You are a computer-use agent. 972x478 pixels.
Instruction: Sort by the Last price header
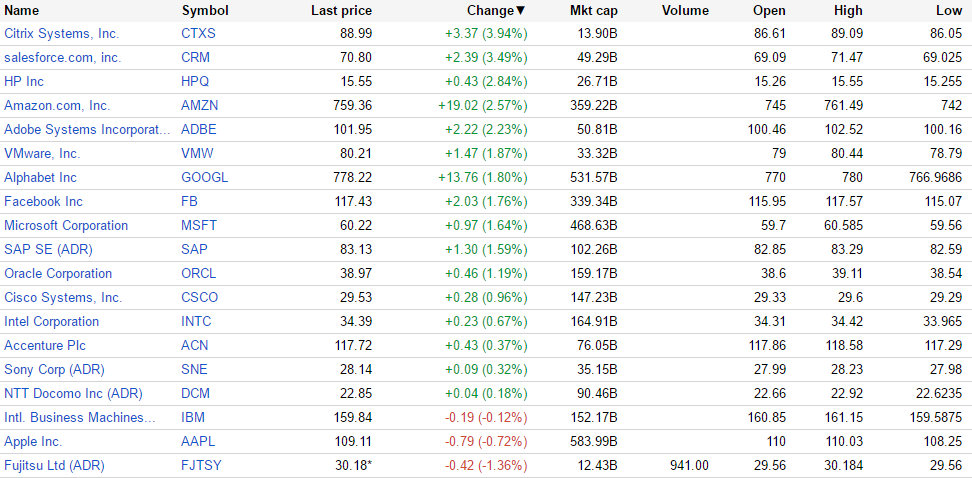pyautogui.click(x=341, y=11)
